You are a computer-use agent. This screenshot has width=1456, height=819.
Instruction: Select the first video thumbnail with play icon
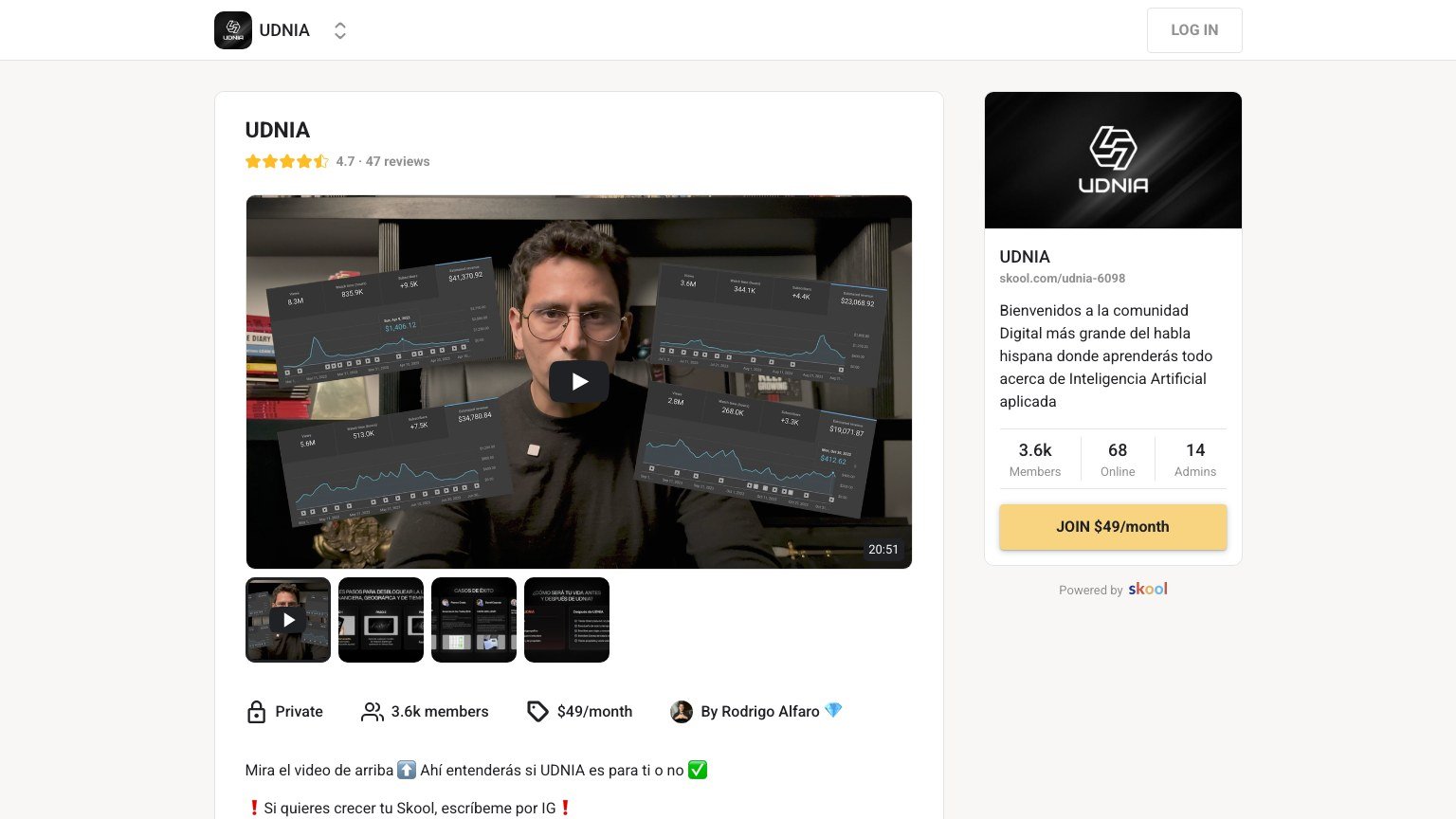pyautogui.click(x=288, y=620)
